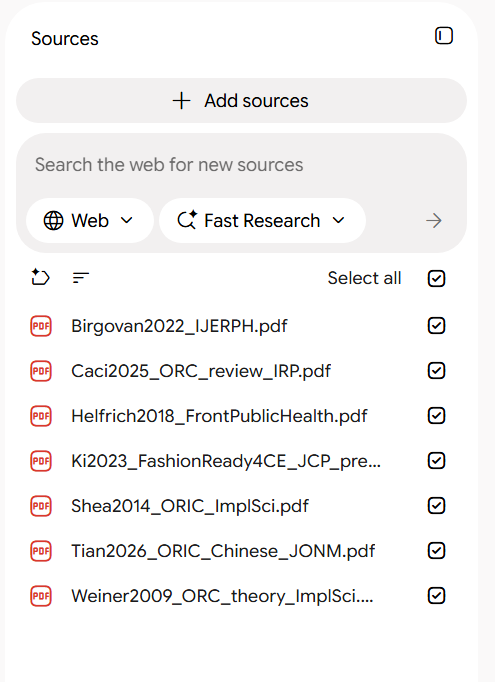The height and width of the screenshot is (682, 495).
Task: Uncheck Weiner2009_ORC_theory checkbox
Action: click(x=436, y=596)
